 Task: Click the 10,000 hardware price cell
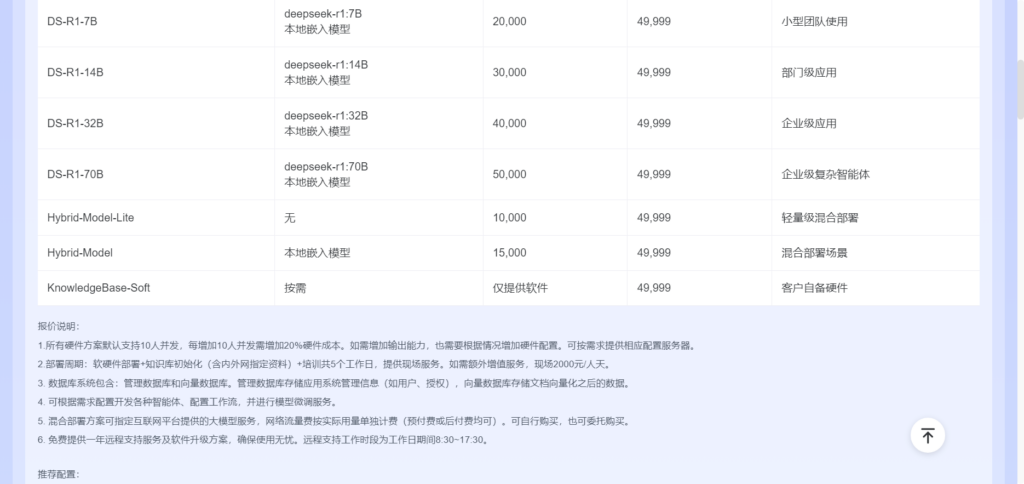555,218
